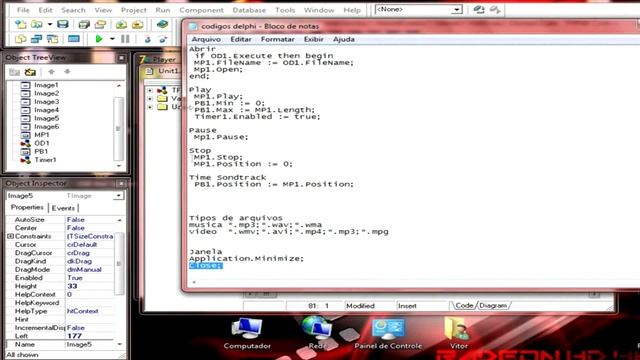Open the dropdown arrow beside Open icon
This screenshot has width=640, height=360.
(x=50, y=24)
